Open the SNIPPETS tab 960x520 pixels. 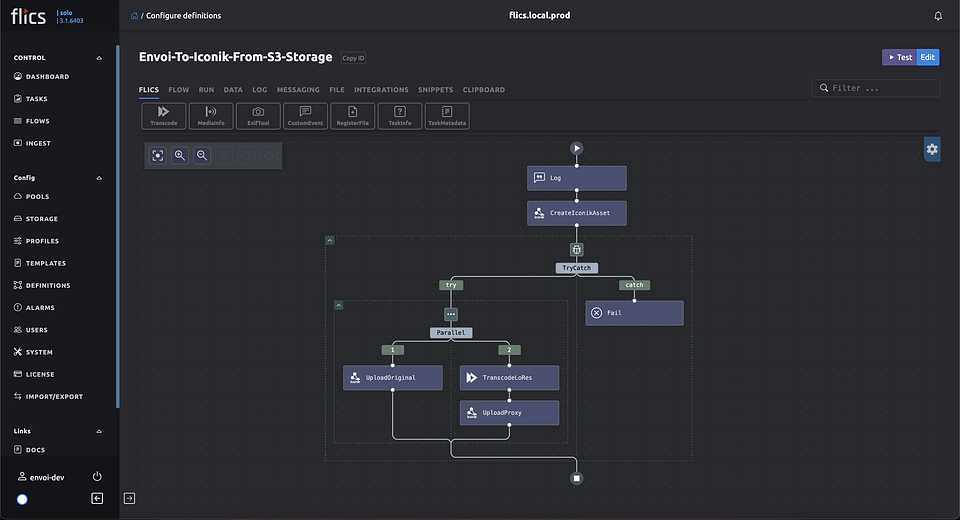(x=435, y=90)
